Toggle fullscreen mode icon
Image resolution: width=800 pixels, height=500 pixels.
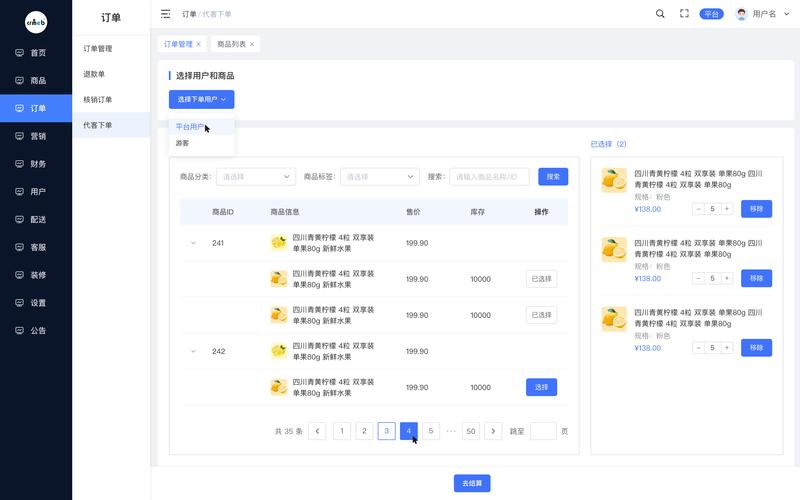[x=685, y=14]
